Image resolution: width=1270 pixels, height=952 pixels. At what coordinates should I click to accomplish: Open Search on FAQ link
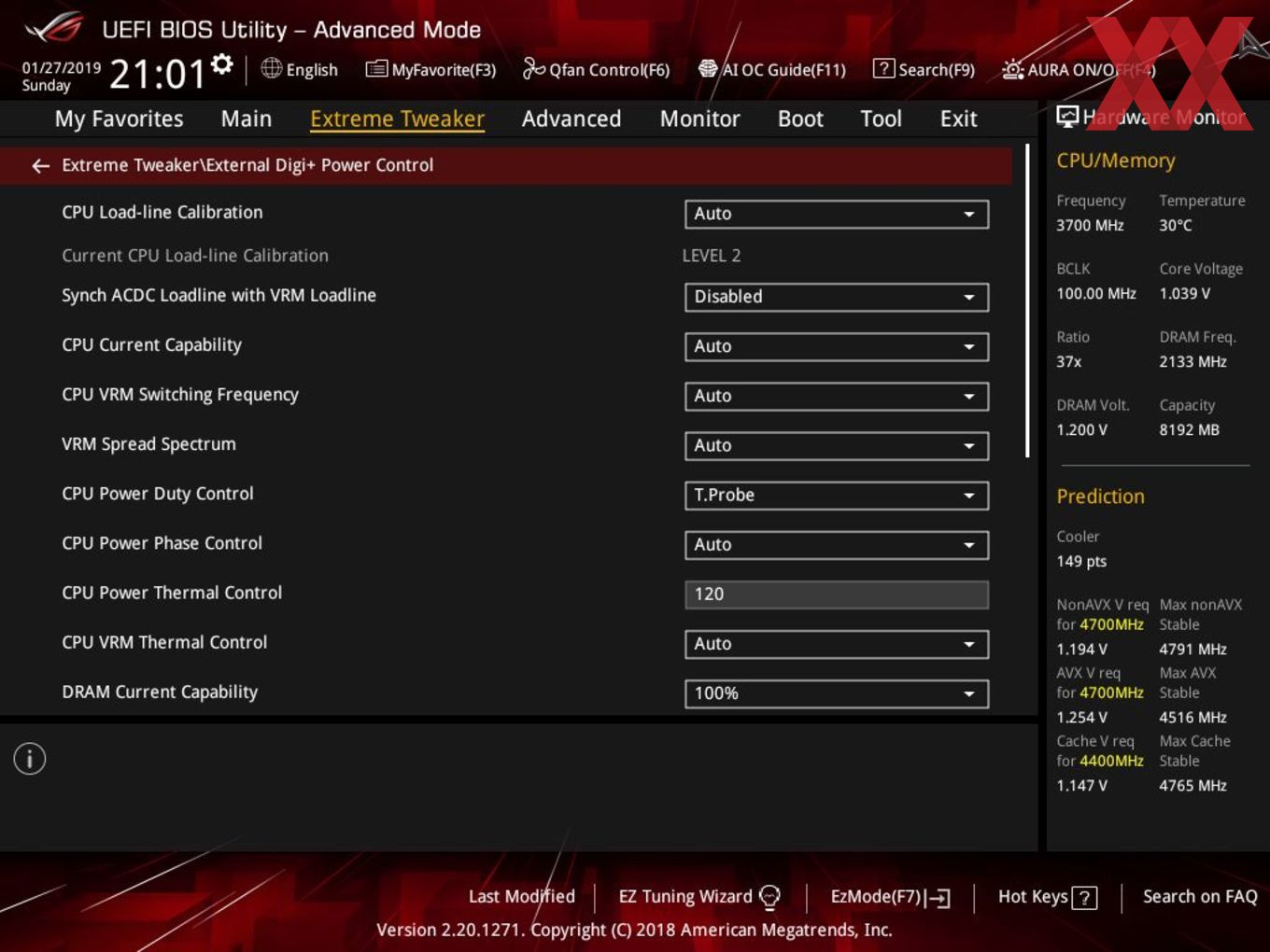tap(1200, 897)
